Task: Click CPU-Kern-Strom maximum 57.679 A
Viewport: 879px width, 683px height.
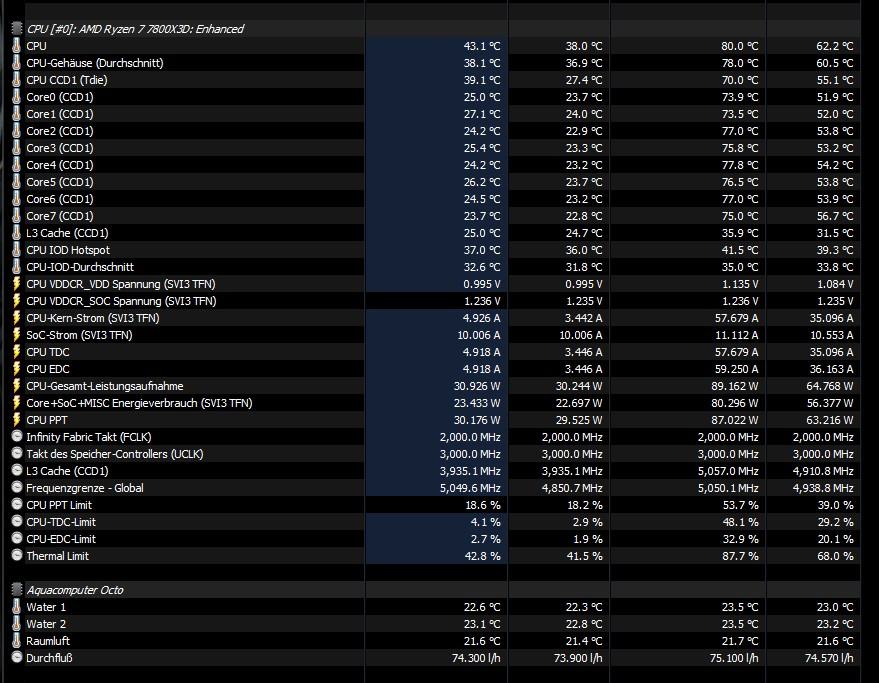Action: point(737,318)
